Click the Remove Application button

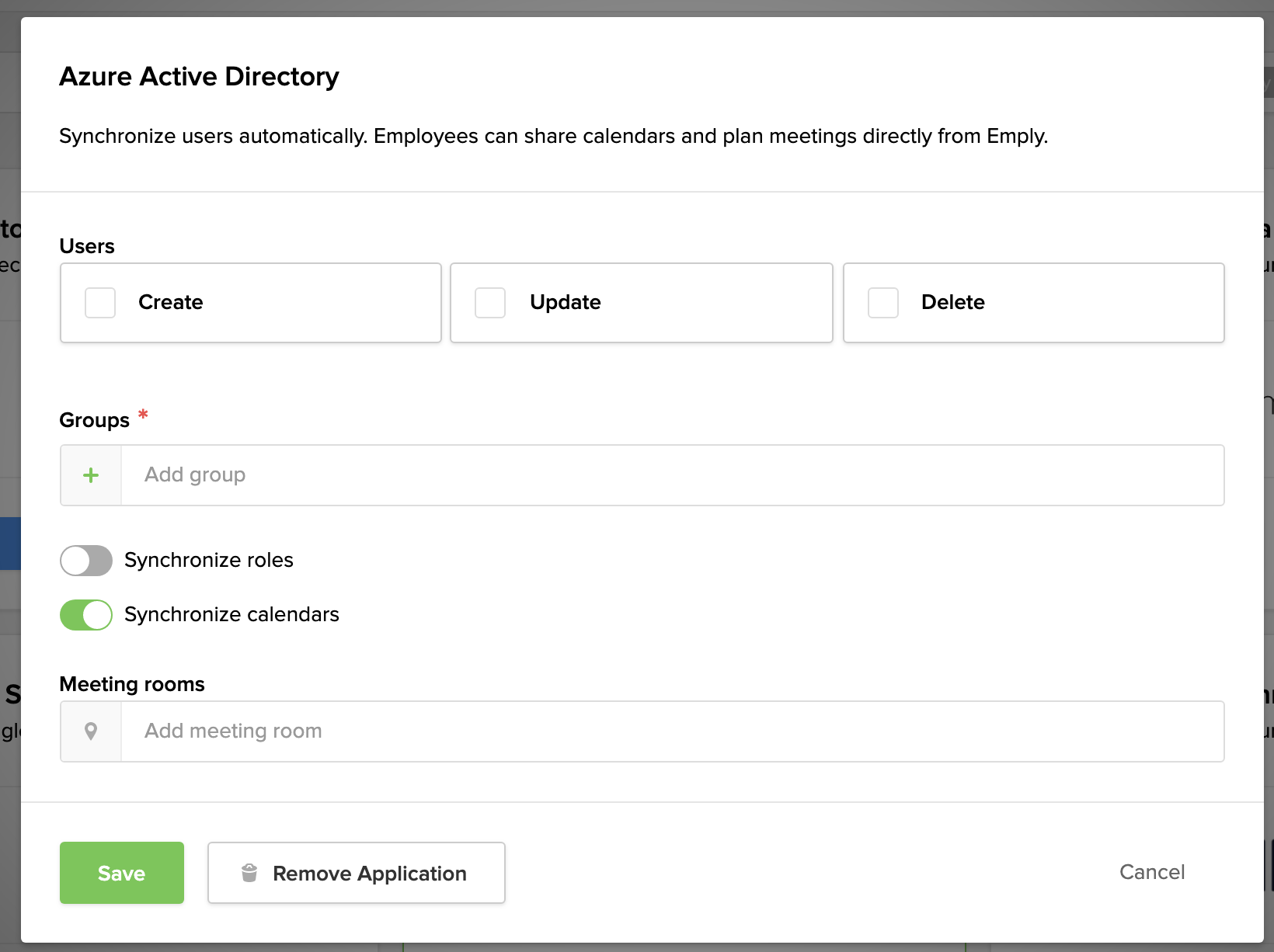(357, 873)
